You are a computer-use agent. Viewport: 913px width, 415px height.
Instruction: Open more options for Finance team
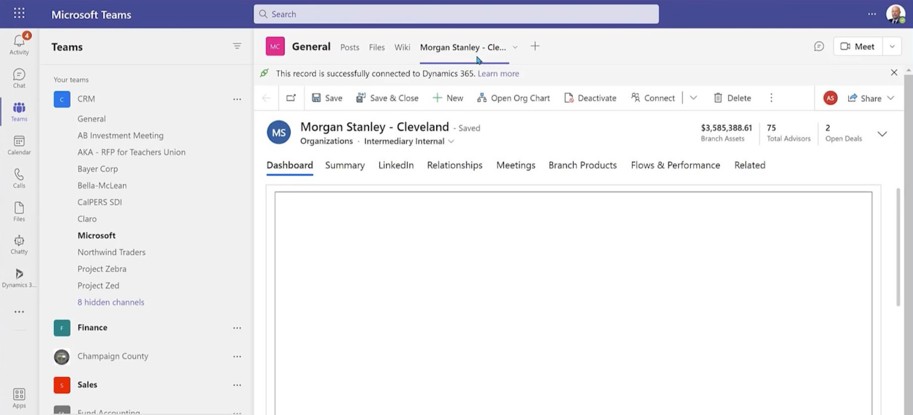click(x=237, y=328)
